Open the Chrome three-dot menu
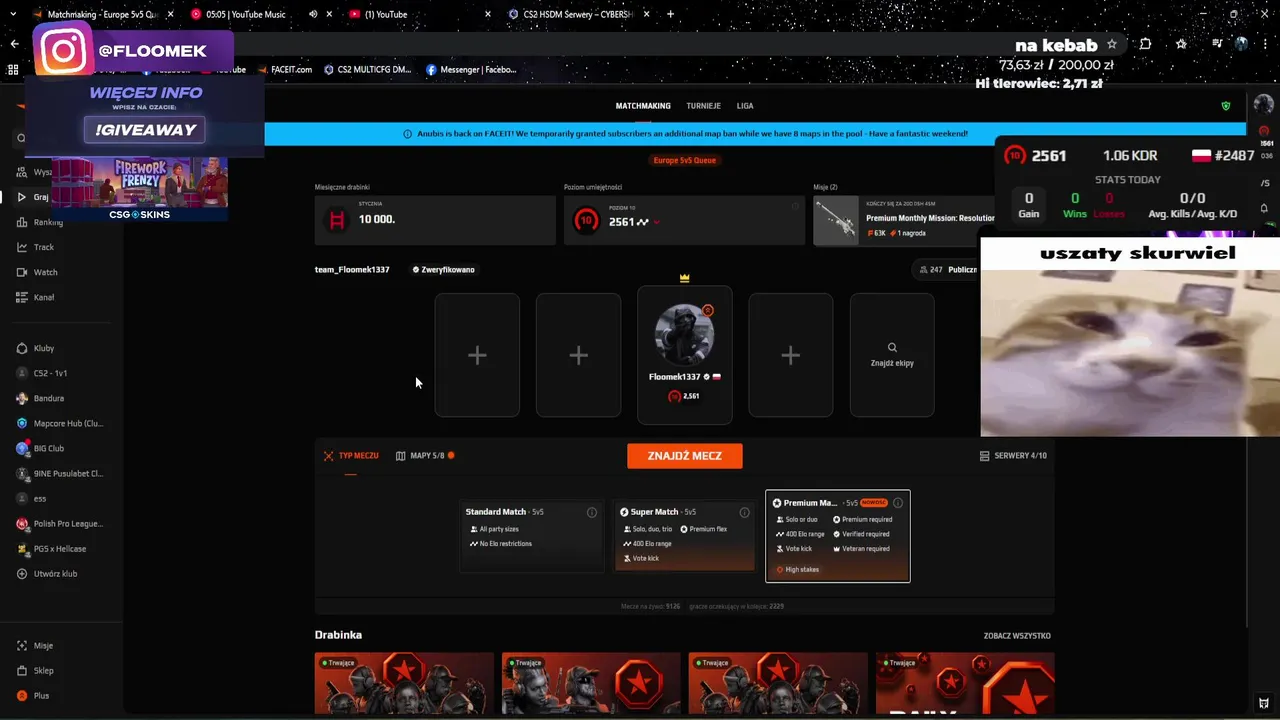The height and width of the screenshot is (720, 1280). coord(1265,44)
